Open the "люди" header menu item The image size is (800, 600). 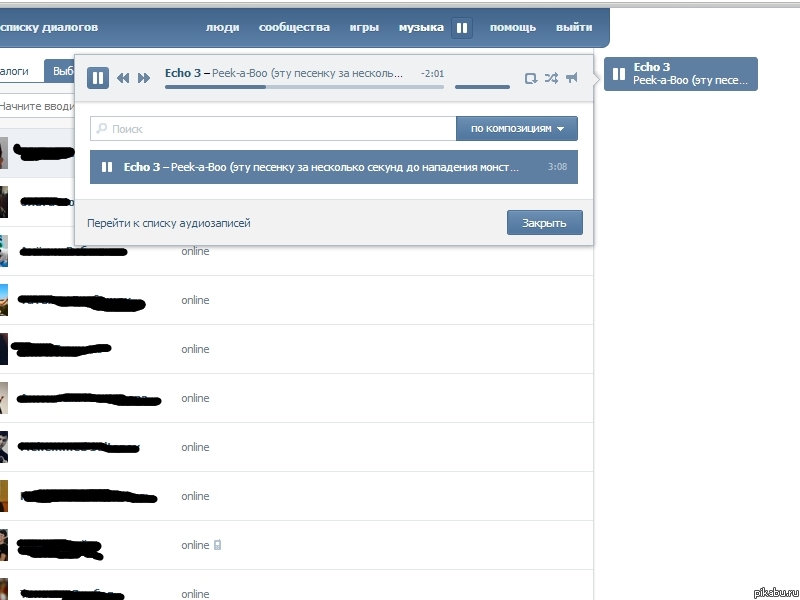click(222, 28)
